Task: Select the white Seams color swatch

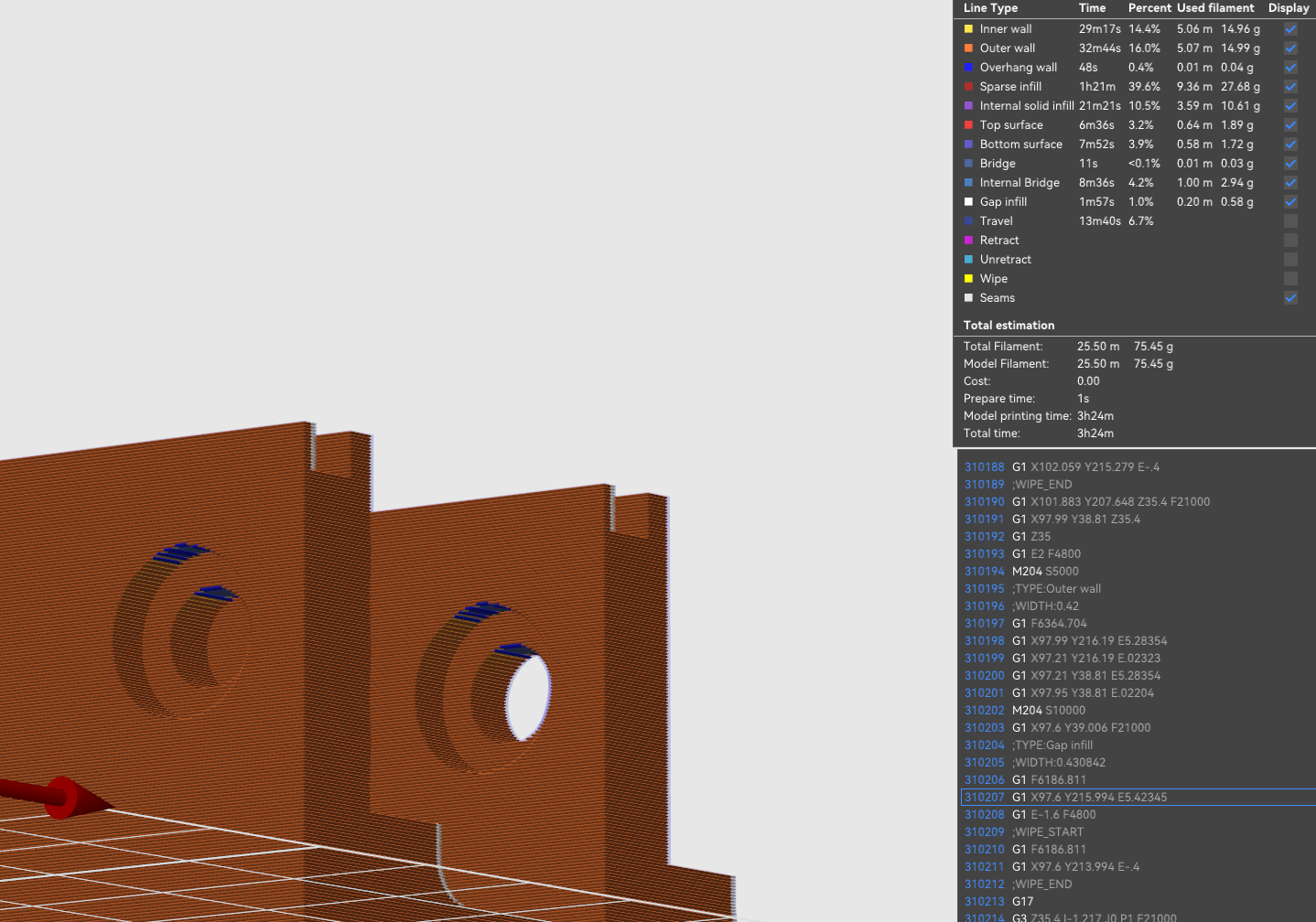Action: (968, 298)
